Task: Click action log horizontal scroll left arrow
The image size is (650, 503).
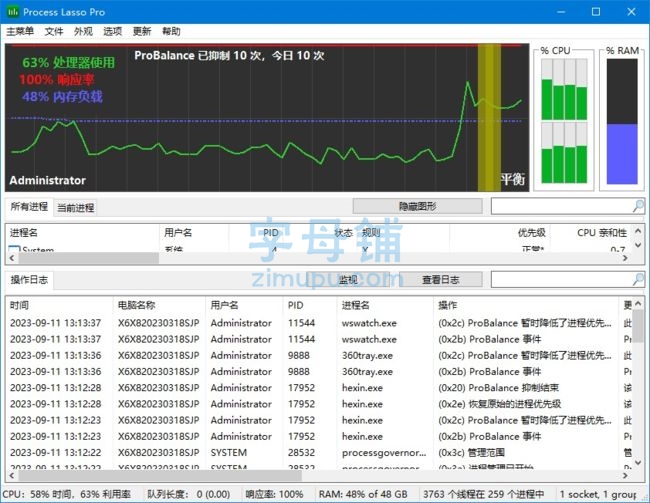Action: [12, 476]
